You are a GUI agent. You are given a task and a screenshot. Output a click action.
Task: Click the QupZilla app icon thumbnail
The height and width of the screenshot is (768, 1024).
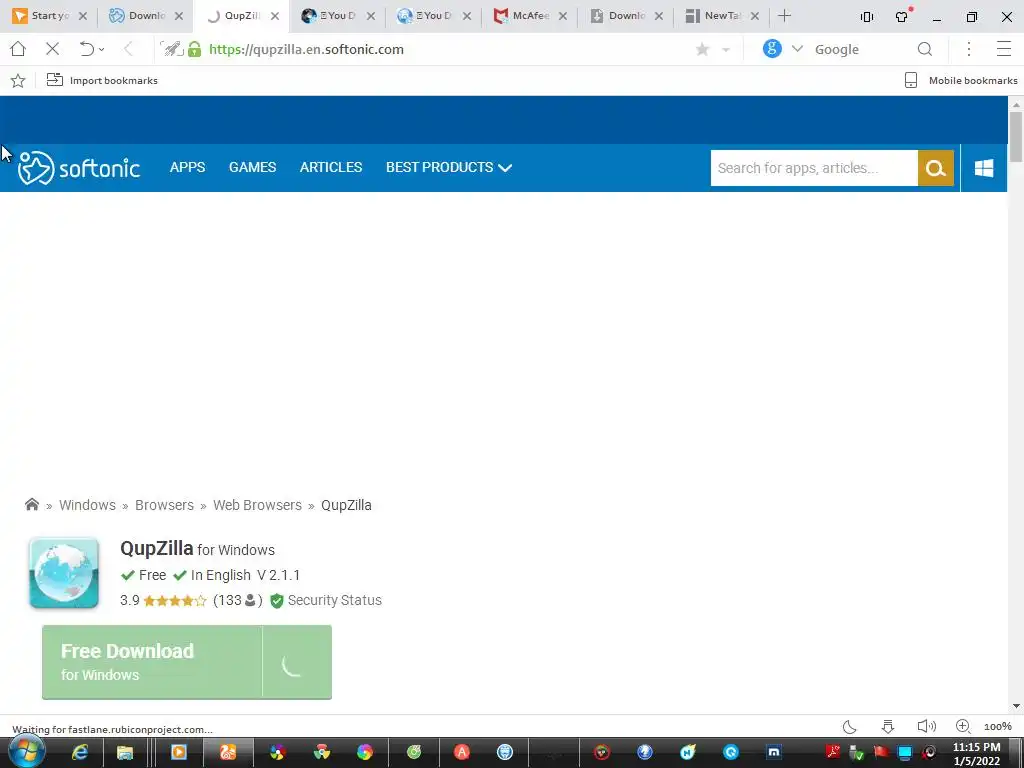click(x=64, y=573)
